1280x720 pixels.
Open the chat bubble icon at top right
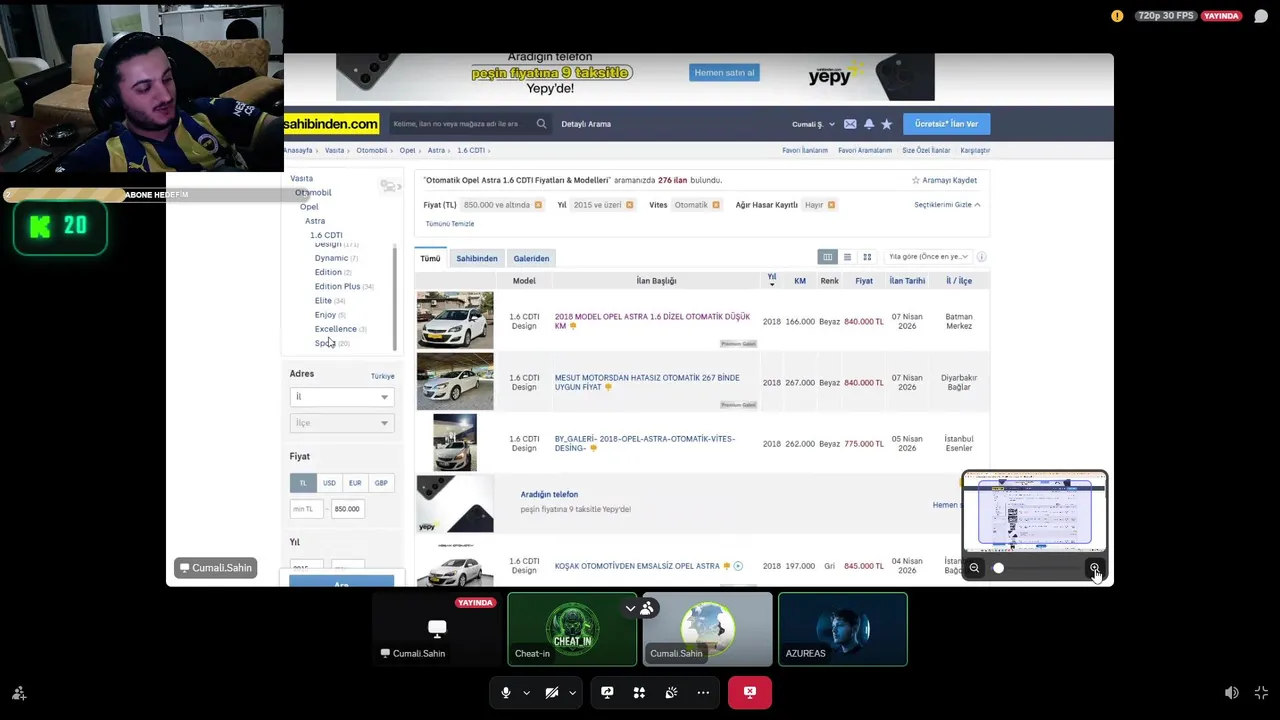click(x=1261, y=16)
